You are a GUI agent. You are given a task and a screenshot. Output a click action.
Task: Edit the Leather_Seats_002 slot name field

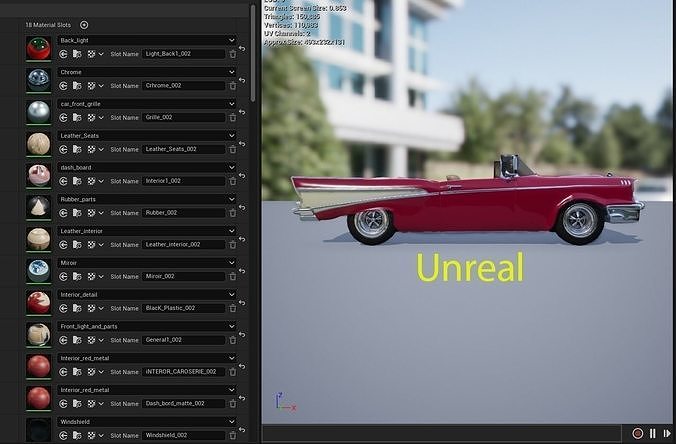click(184, 149)
